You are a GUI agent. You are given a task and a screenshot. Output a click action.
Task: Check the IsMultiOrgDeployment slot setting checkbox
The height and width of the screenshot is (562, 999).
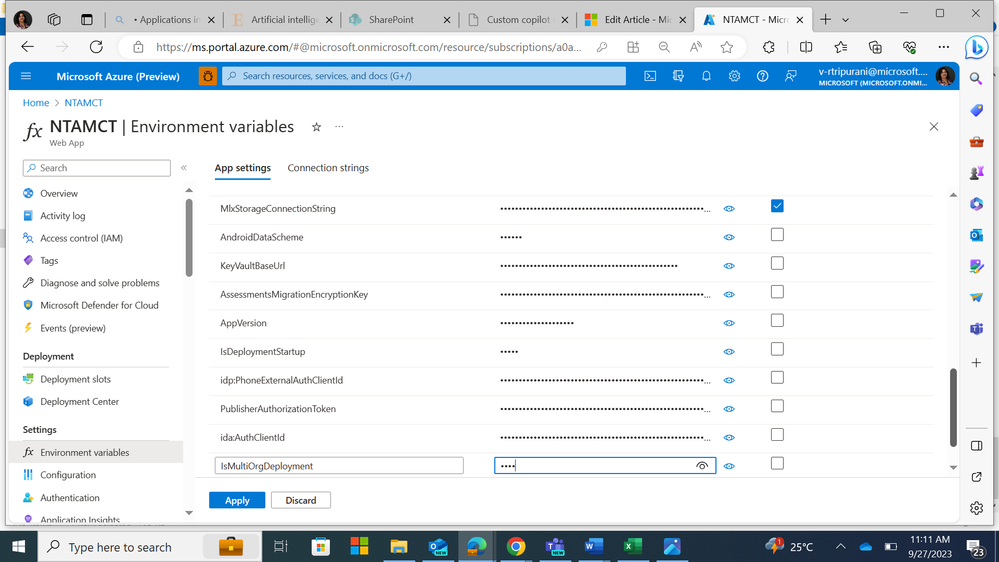(777, 463)
